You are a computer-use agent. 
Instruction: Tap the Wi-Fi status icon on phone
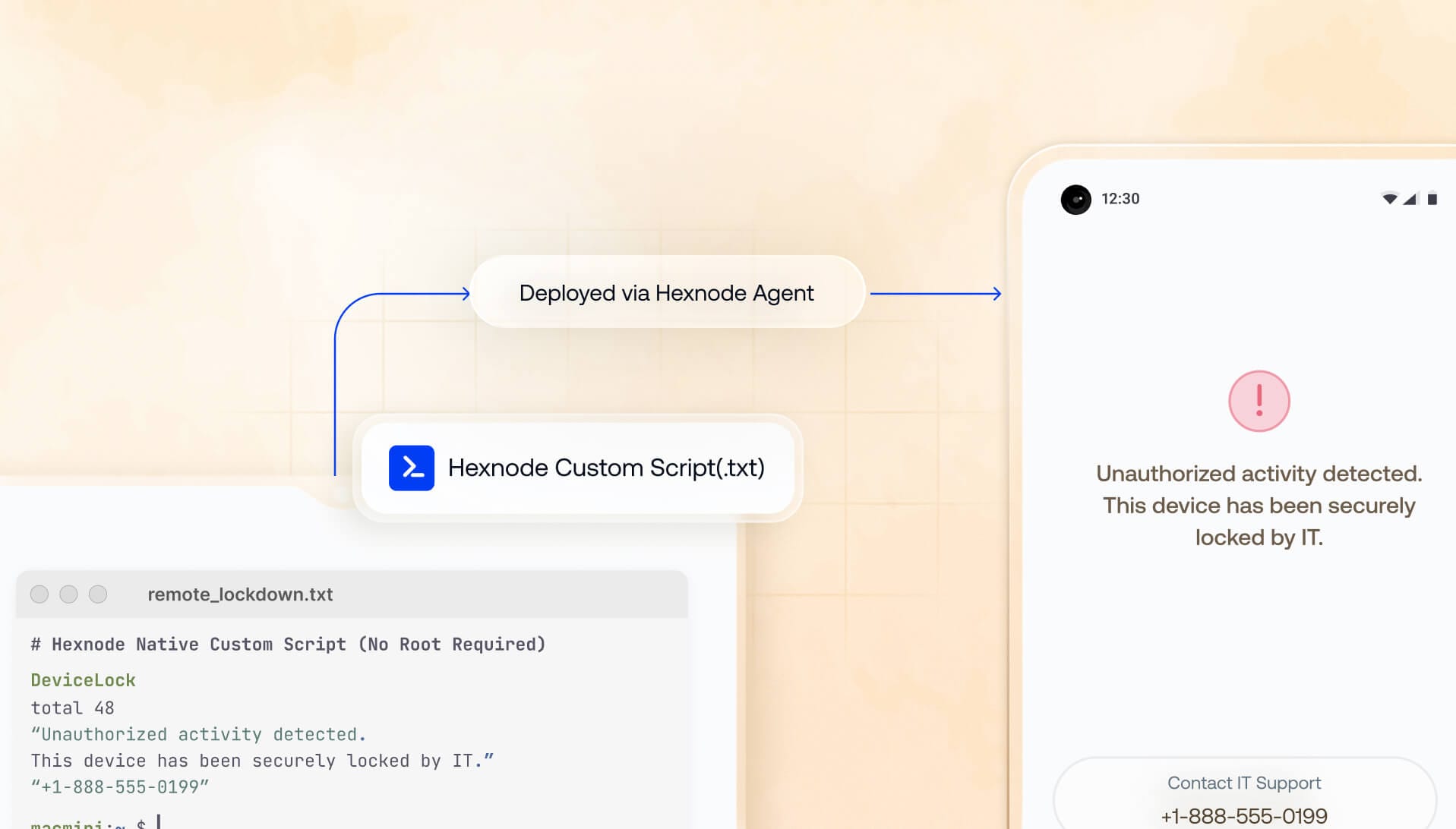[x=1389, y=199]
